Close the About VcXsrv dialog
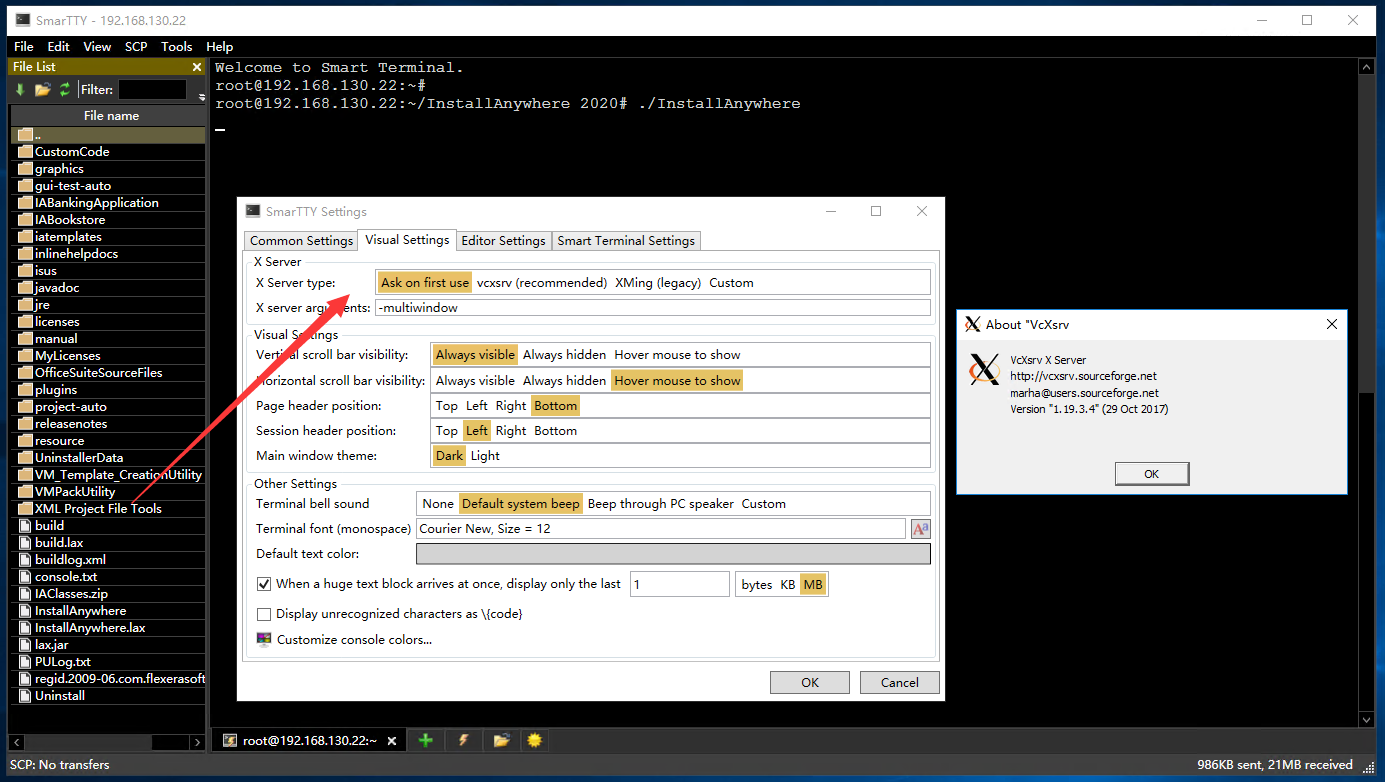This screenshot has width=1385, height=782. [1331, 324]
